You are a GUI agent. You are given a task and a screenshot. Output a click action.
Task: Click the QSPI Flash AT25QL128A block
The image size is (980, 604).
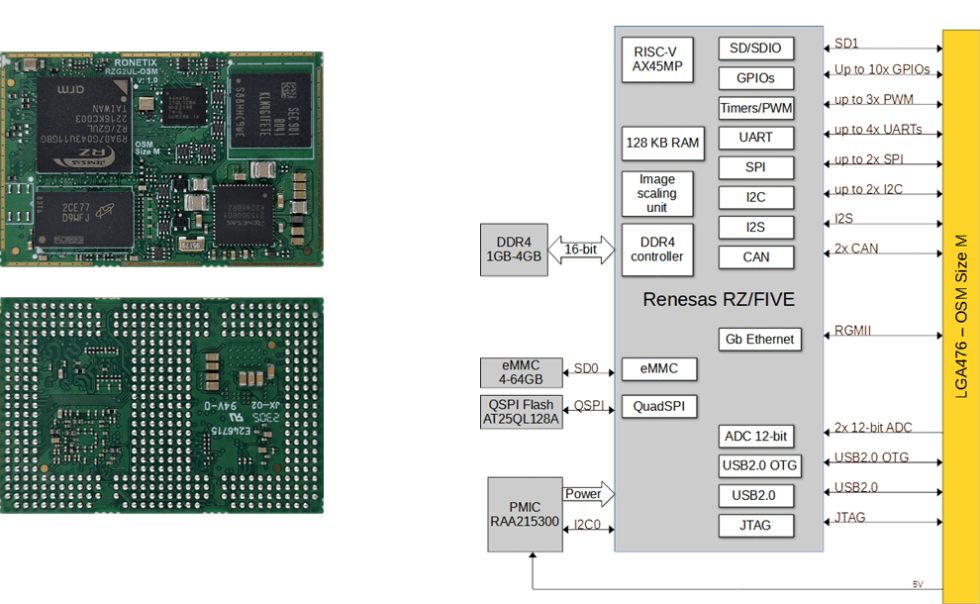click(x=521, y=412)
